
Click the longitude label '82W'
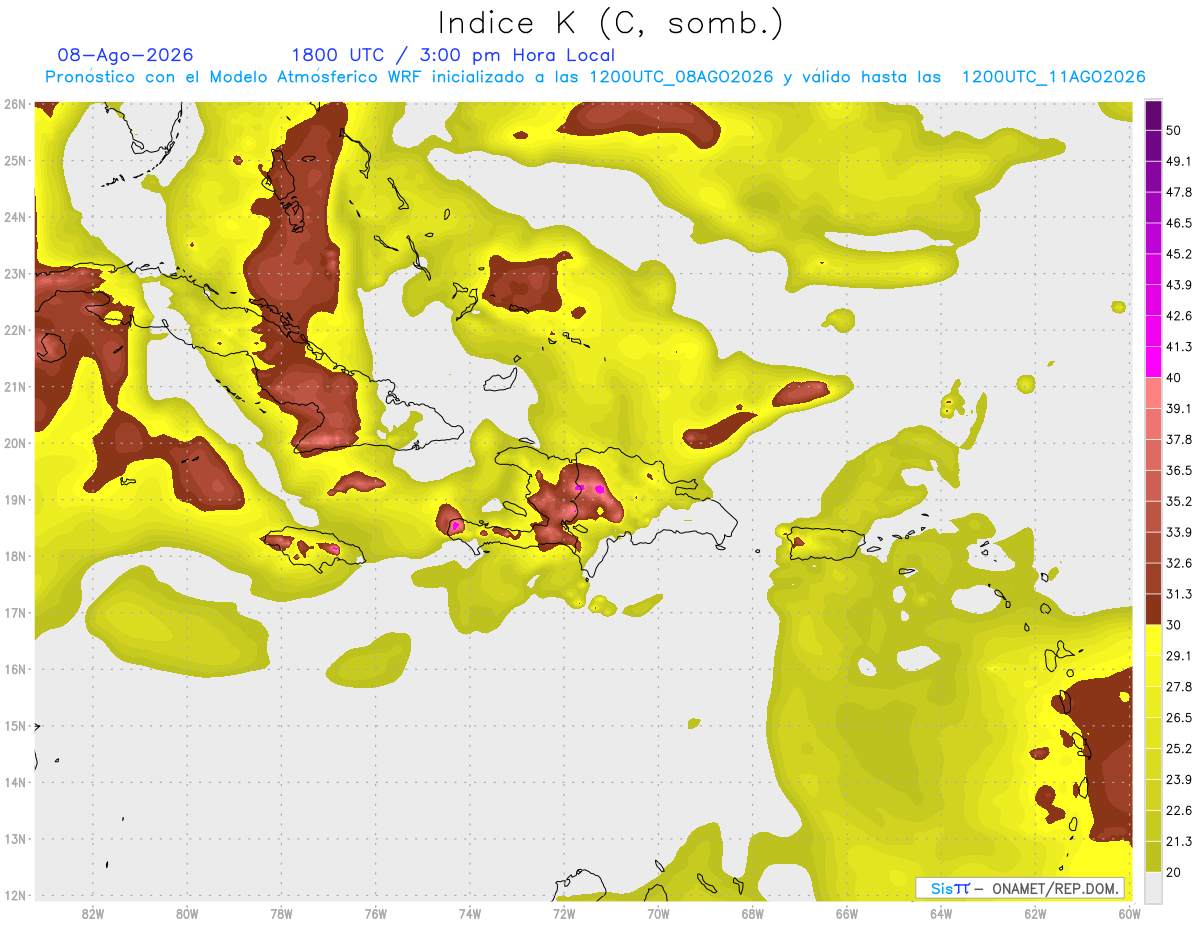pyautogui.click(x=93, y=913)
